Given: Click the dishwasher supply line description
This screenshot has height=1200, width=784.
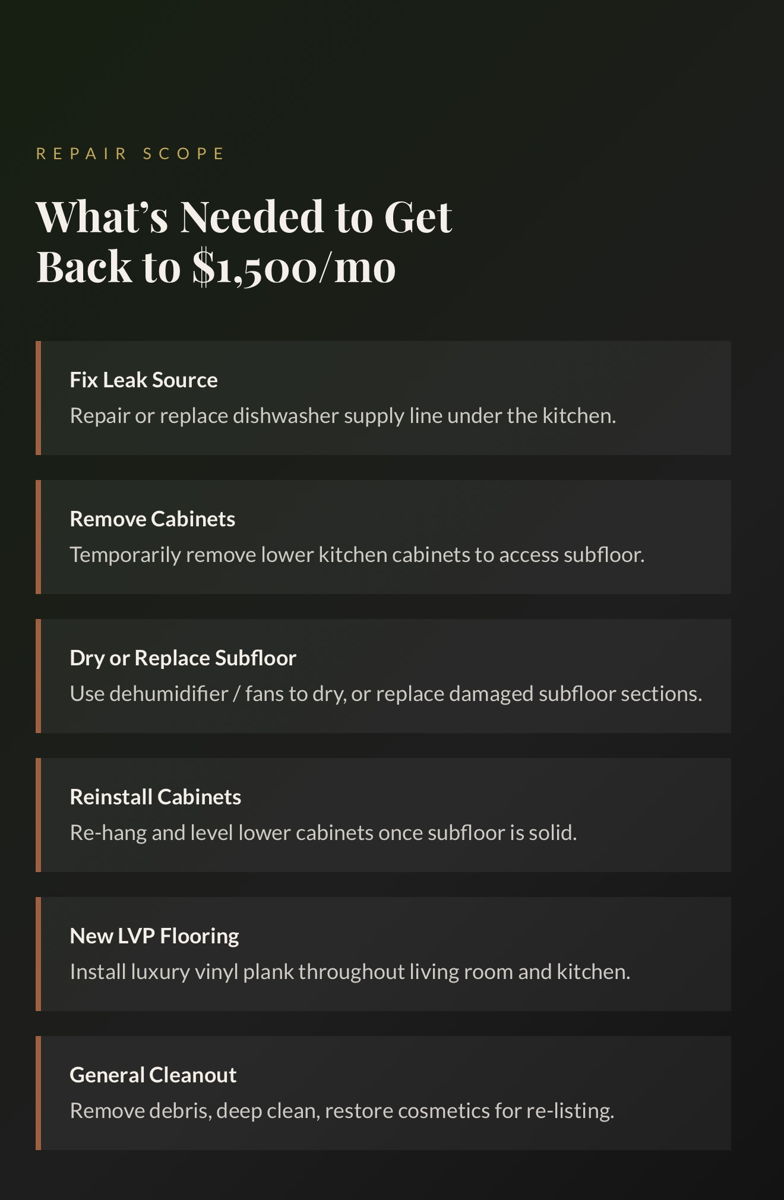Looking at the screenshot, I should (x=342, y=415).
